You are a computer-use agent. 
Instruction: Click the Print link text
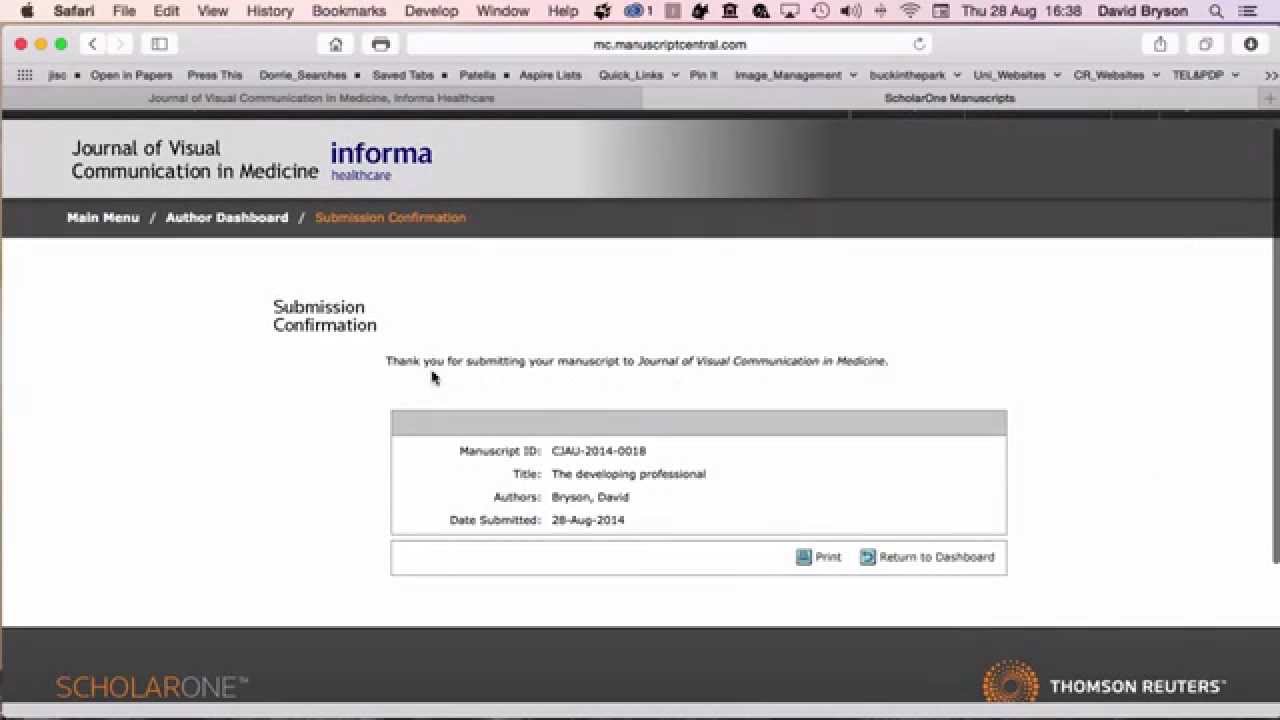[828, 557]
